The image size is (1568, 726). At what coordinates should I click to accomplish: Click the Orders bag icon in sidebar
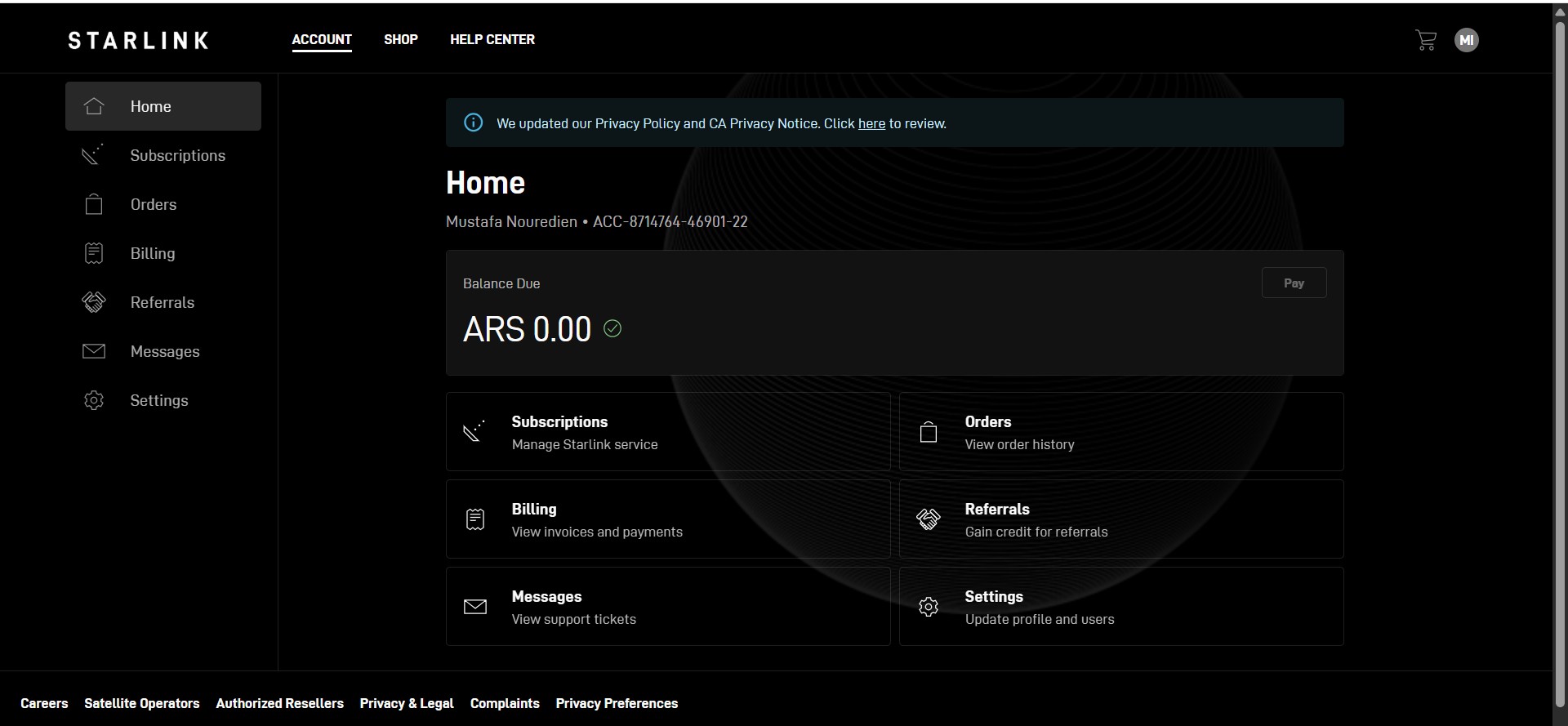point(94,203)
